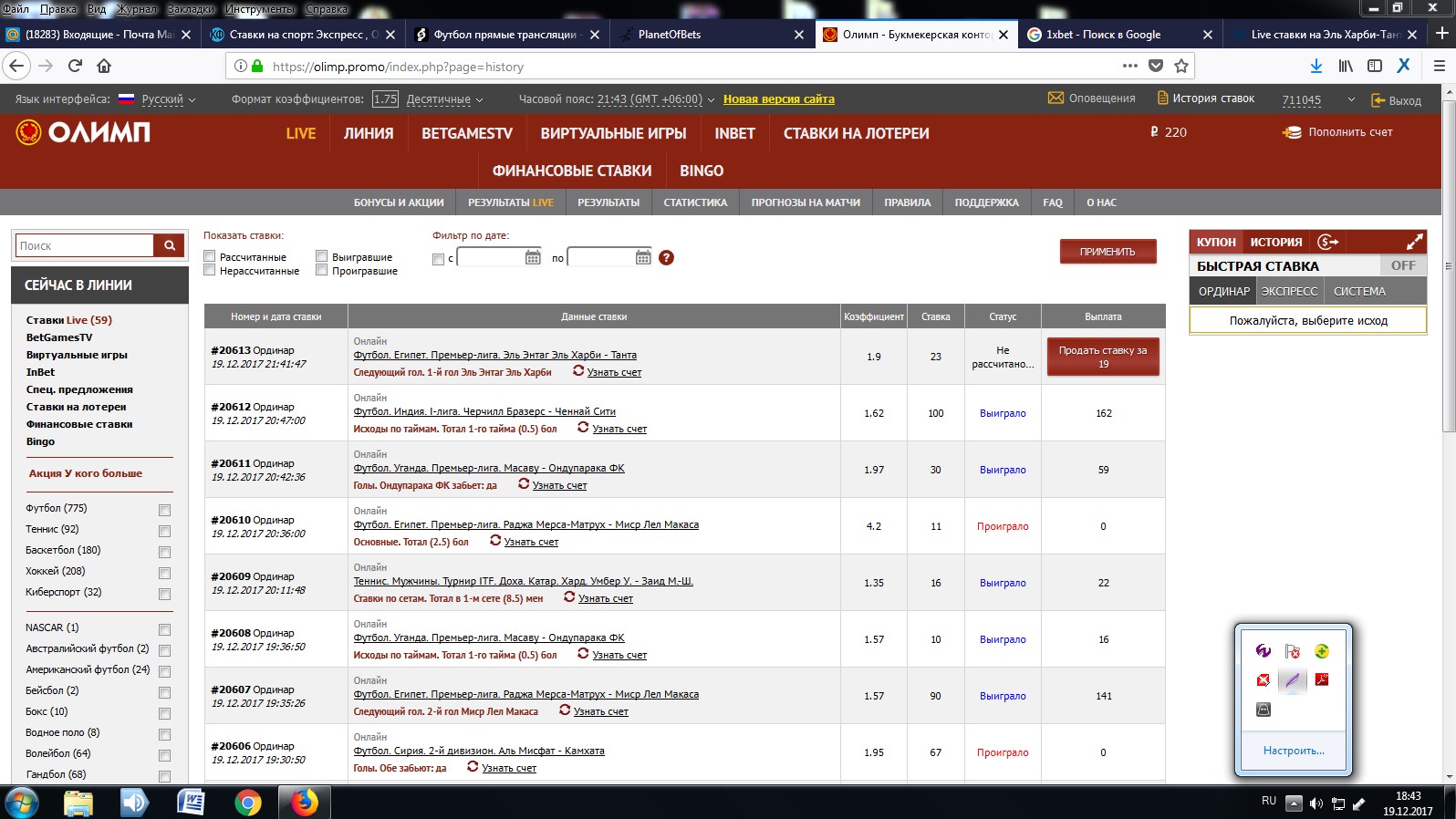This screenshot has height=819, width=1456.
Task: Open the 'по' date calendar picker icon
Action: (643, 258)
